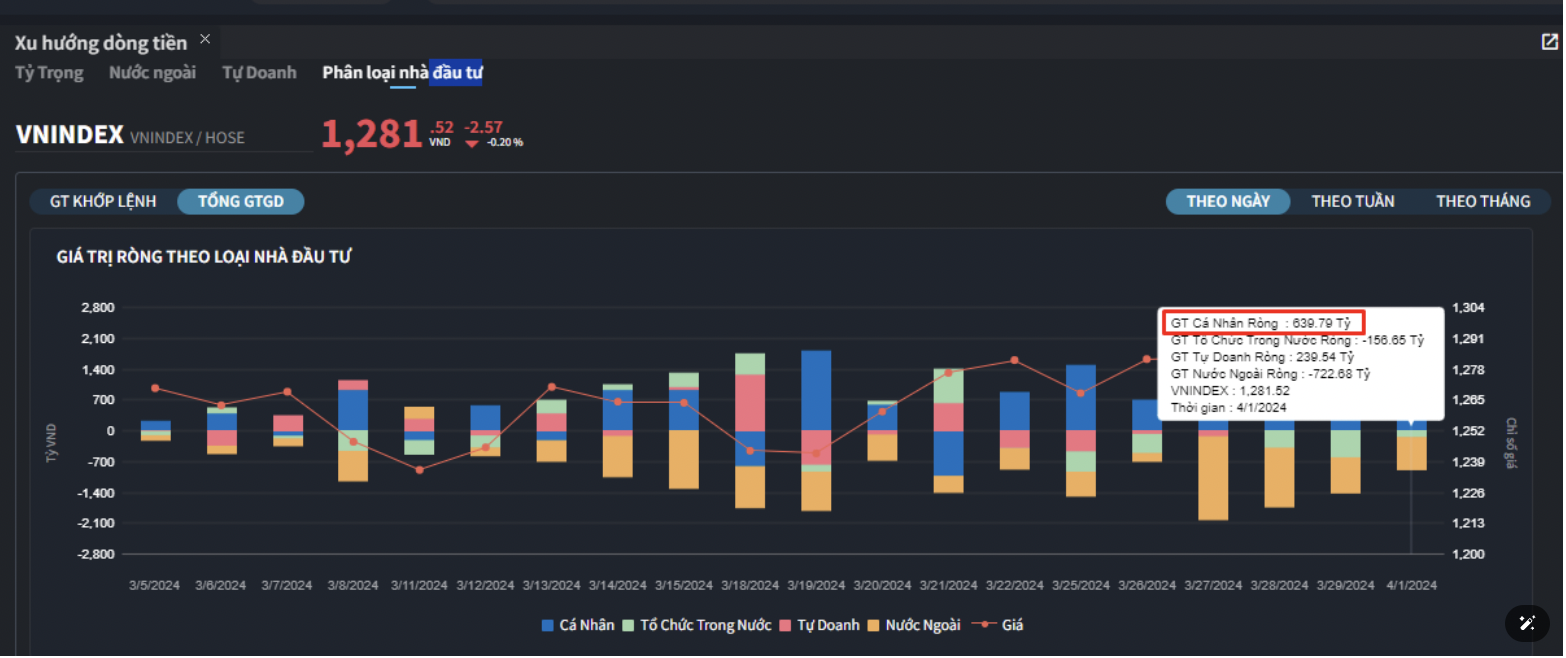Open panel in external pop-out window
Image resolution: width=1566 pixels, height=658 pixels.
(1549, 41)
